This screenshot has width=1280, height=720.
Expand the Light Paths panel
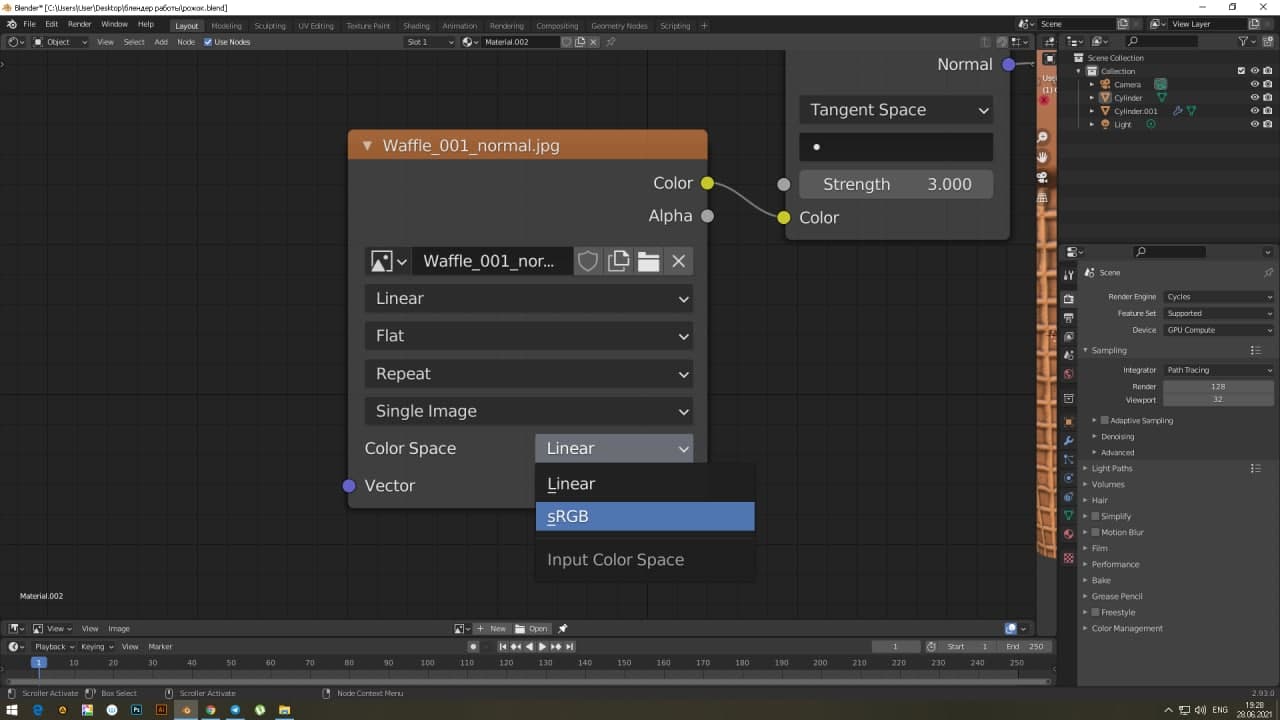coord(1111,468)
